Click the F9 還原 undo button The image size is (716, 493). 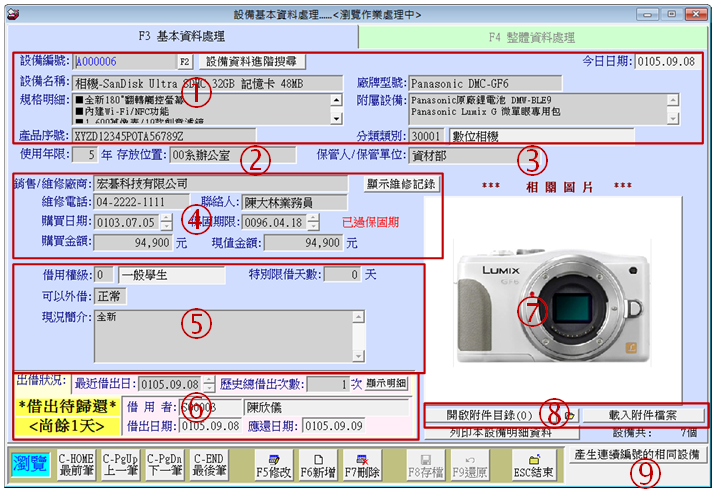pos(469,465)
